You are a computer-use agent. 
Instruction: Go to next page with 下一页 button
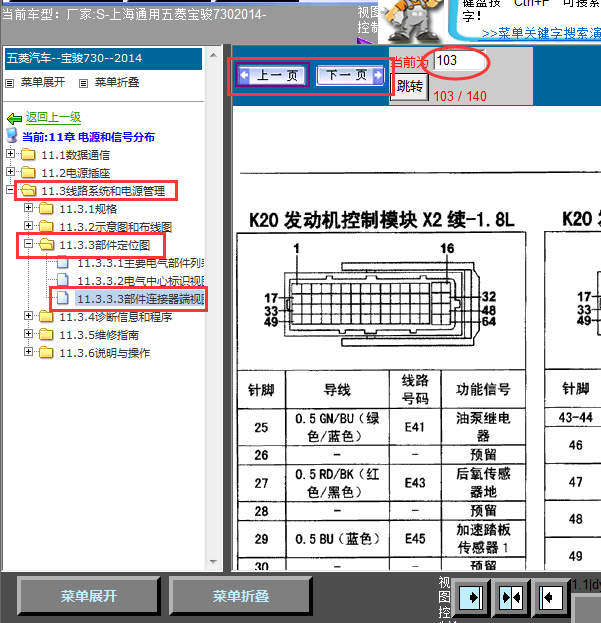pos(350,75)
